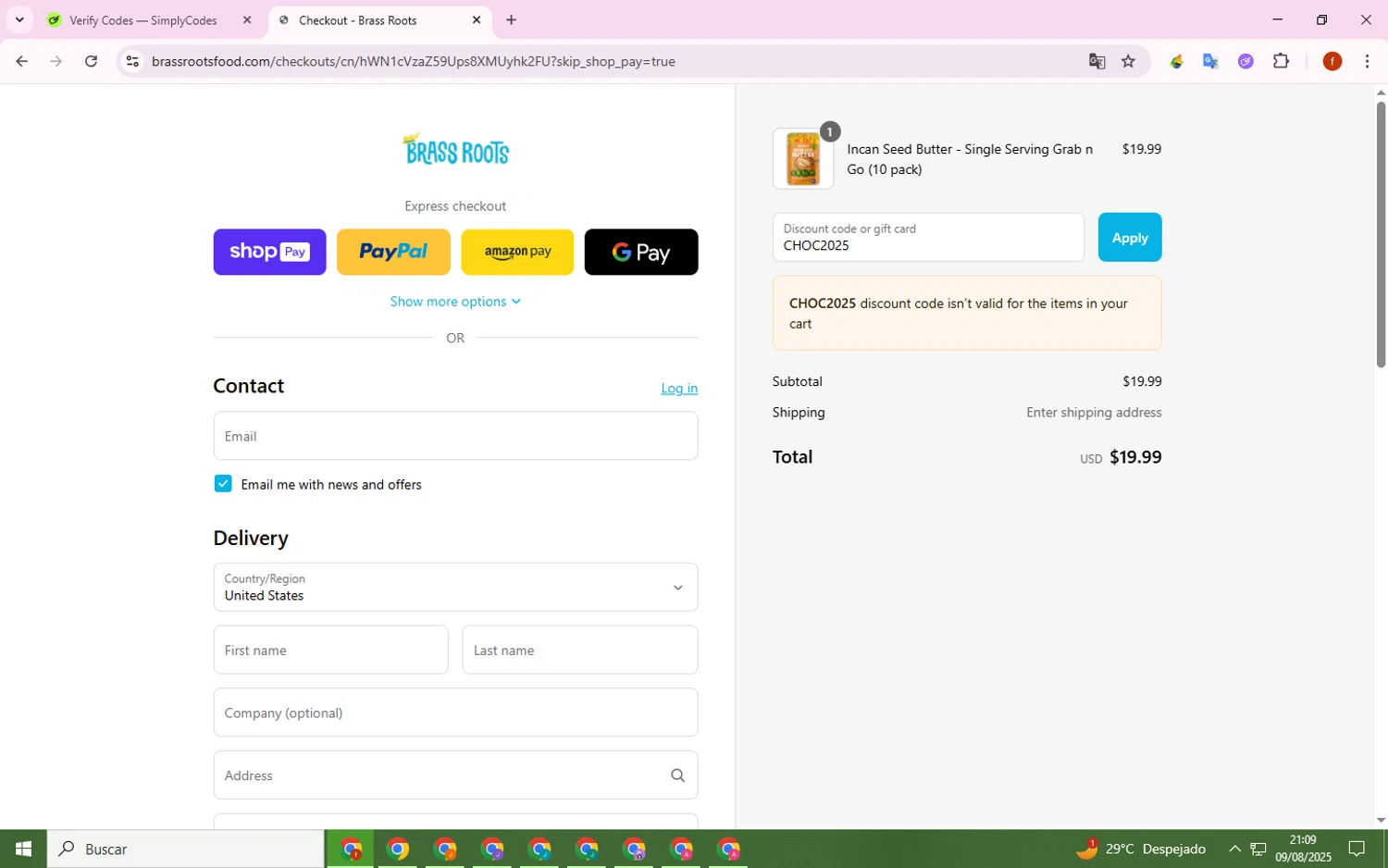Open the Extensions puzzle icon
Screen dimensions: 1388x868
(1281, 61)
